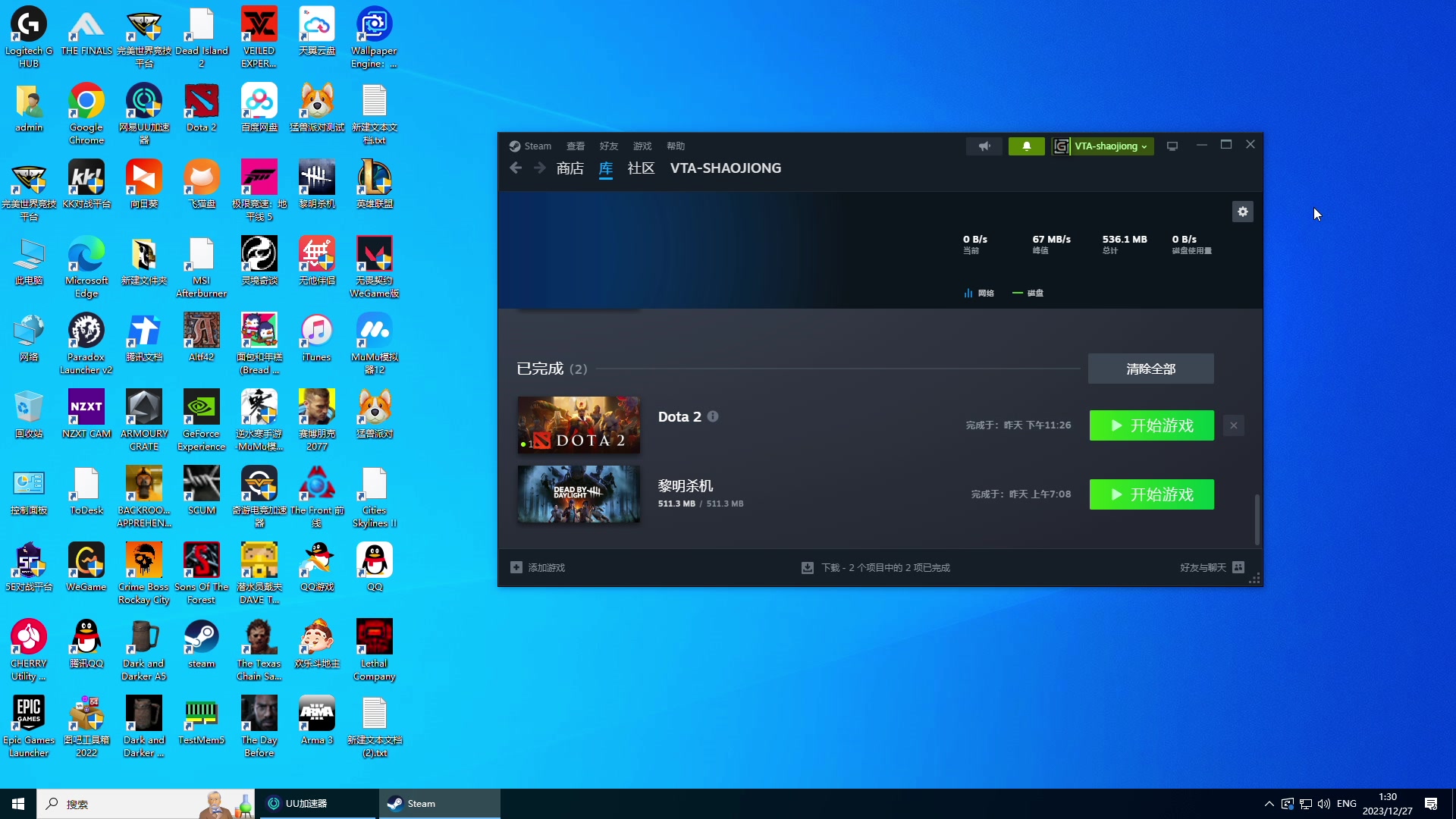Select Wallpaper Engine desktop icon
Viewport: 1456px width, 819px height.
click(375, 38)
